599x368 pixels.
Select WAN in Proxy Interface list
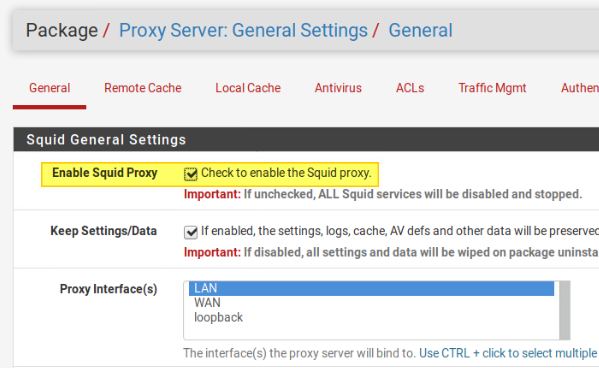pyautogui.click(x=371, y=303)
